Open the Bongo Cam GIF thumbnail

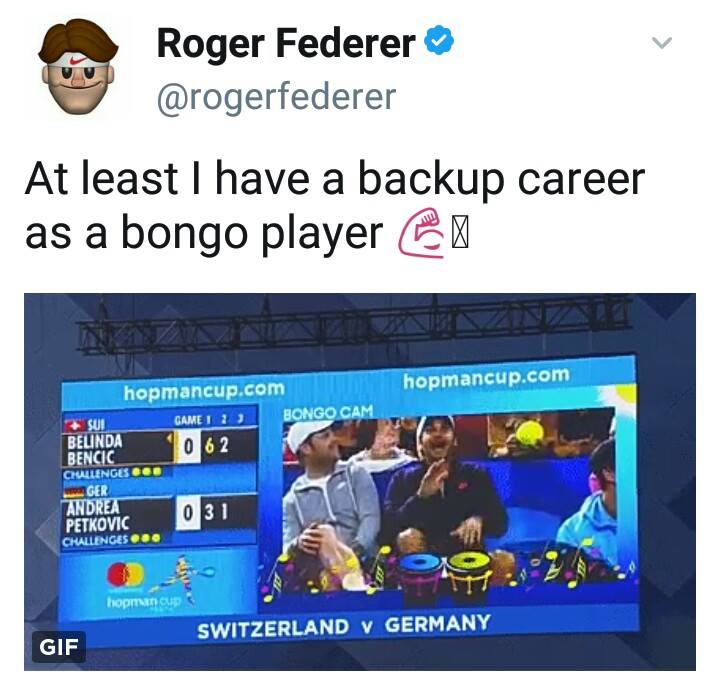pyautogui.click(x=360, y=481)
